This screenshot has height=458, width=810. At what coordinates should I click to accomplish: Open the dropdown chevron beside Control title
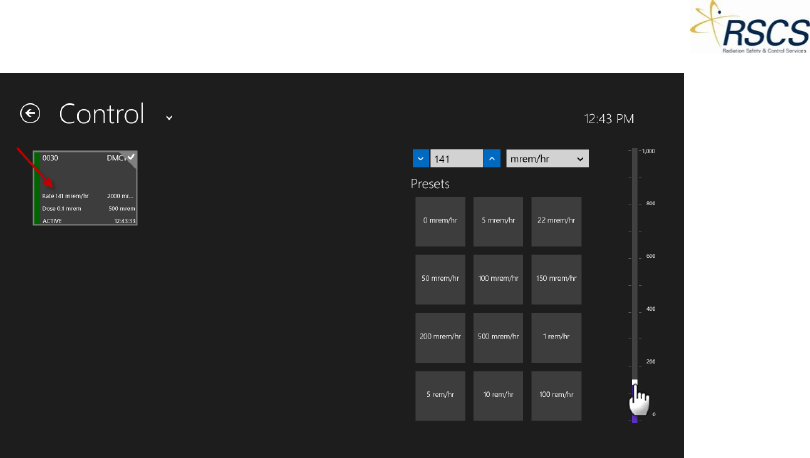click(x=169, y=118)
